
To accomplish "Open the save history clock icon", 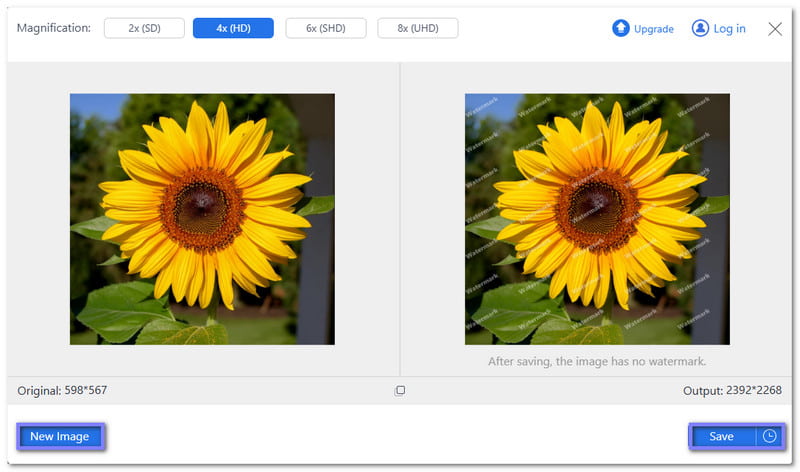I will coord(769,436).
